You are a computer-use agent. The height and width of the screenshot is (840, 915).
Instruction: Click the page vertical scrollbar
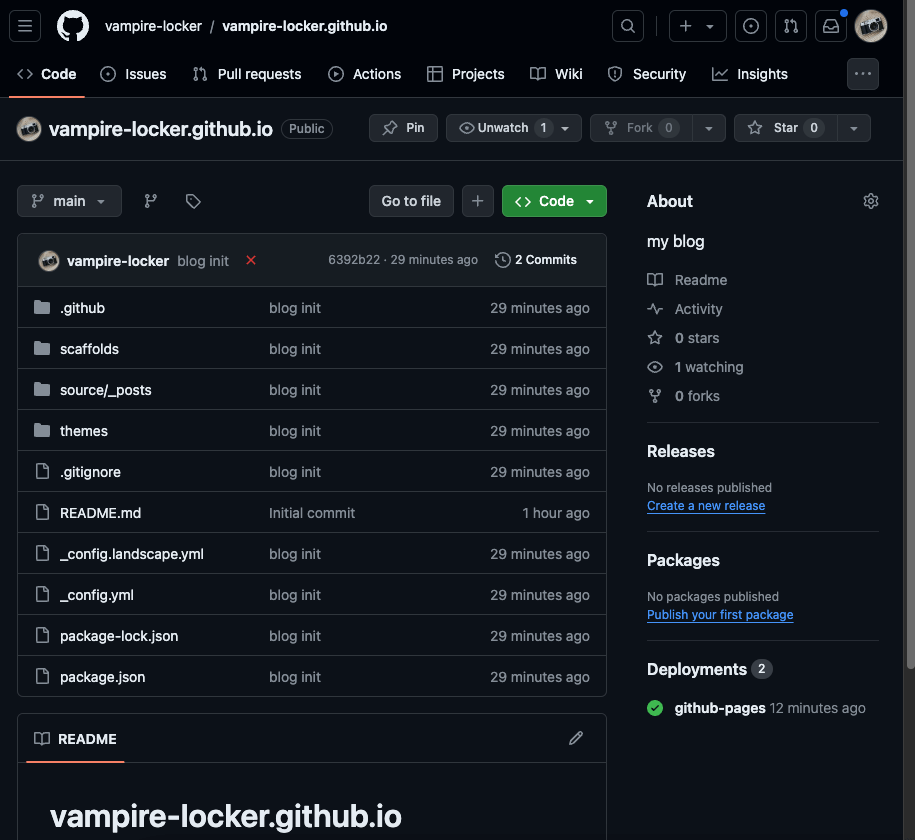(910, 336)
